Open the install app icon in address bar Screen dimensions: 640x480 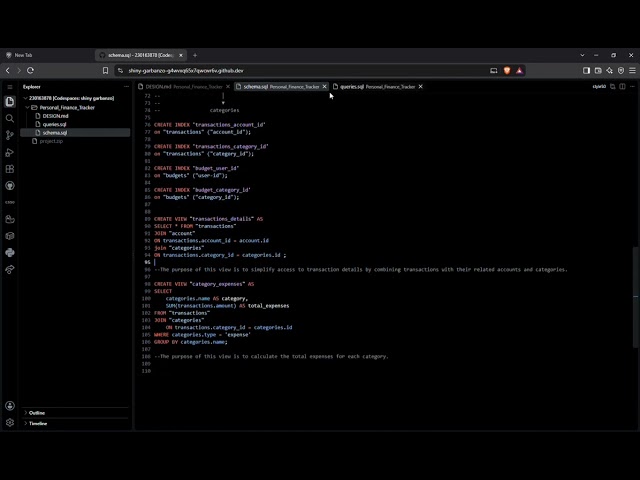(493, 71)
